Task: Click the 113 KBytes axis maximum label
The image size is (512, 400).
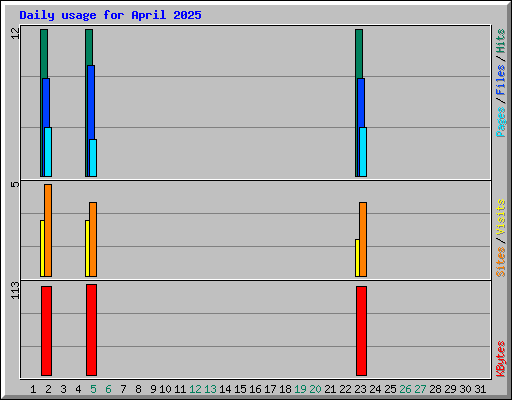Action: (x=15, y=290)
